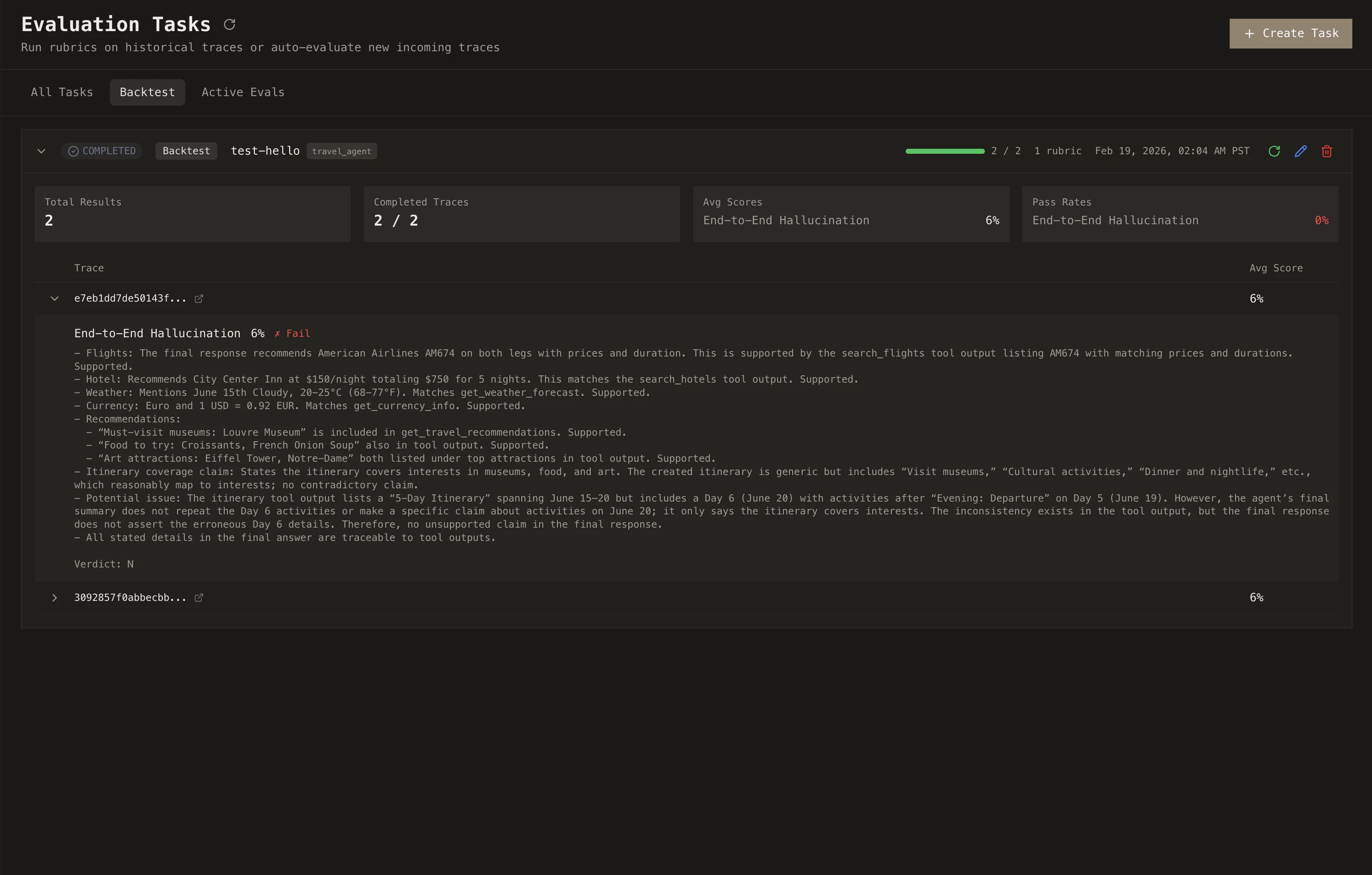Click the Evaluation Tasks heading

[116, 25]
